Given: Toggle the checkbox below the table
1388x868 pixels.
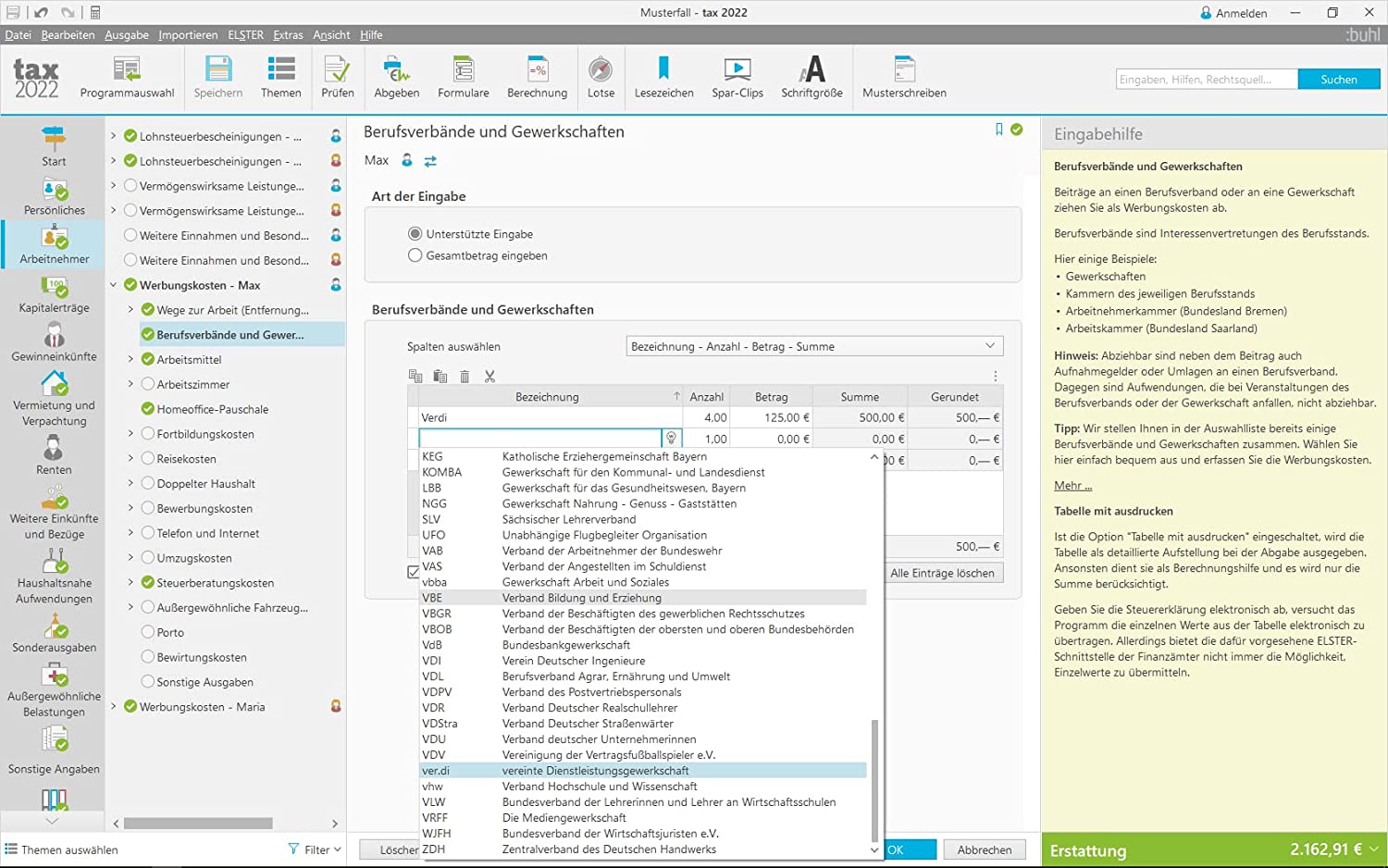Looking at the screenshot, I should click(x=414, y=572).
